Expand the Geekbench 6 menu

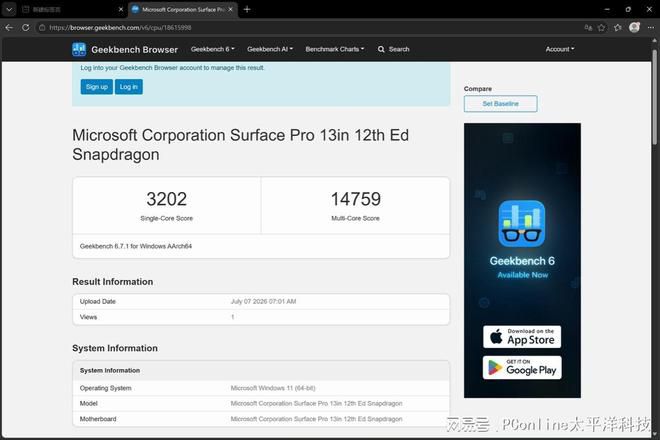click(x=213, y=49)
